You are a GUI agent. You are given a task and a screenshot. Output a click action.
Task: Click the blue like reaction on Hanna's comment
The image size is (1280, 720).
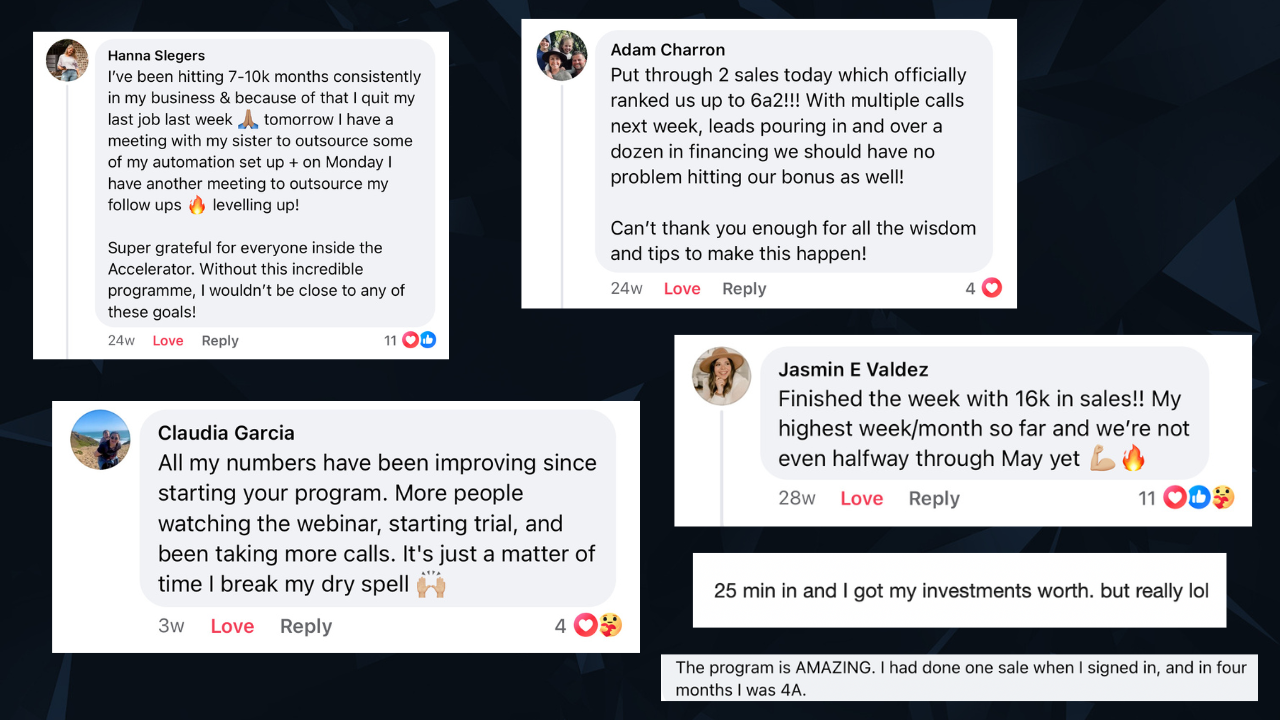click(427, 340)
